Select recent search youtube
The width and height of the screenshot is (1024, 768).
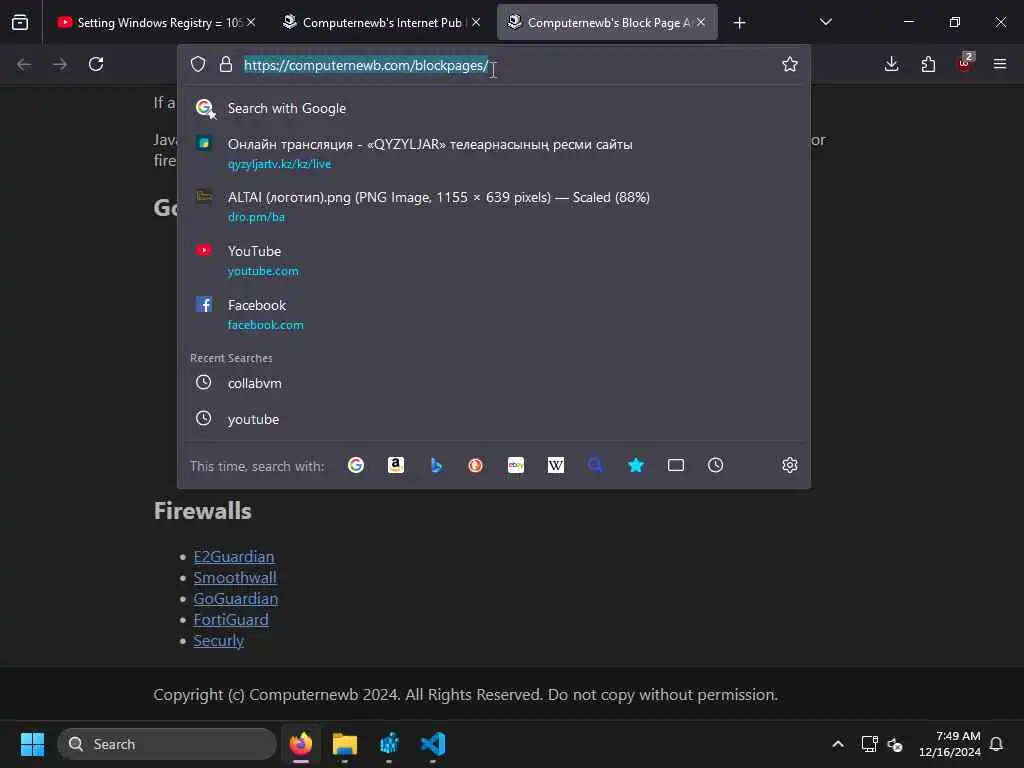tap(494, 419)
